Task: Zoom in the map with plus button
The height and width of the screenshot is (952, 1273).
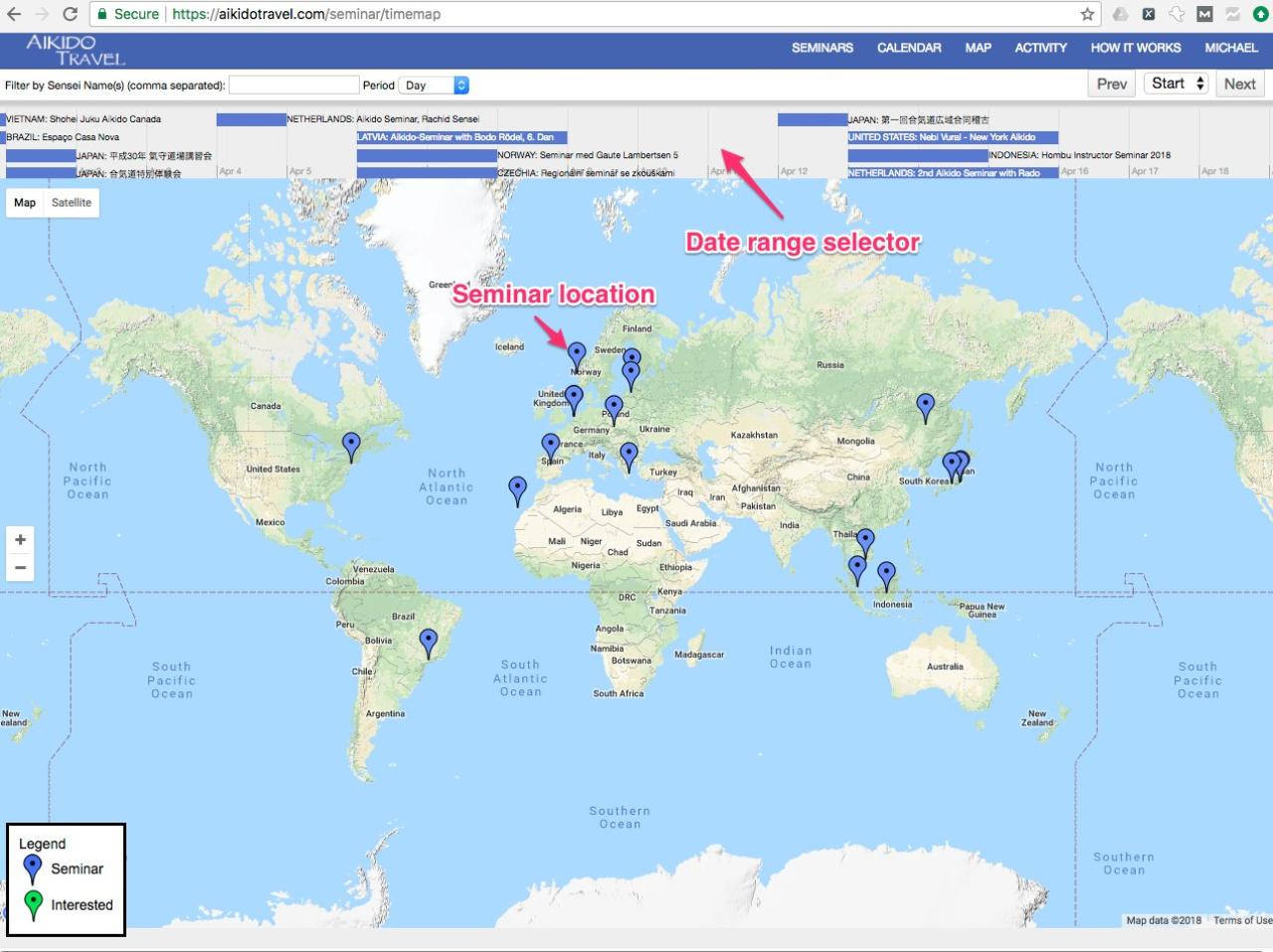Action: point(20,539)
